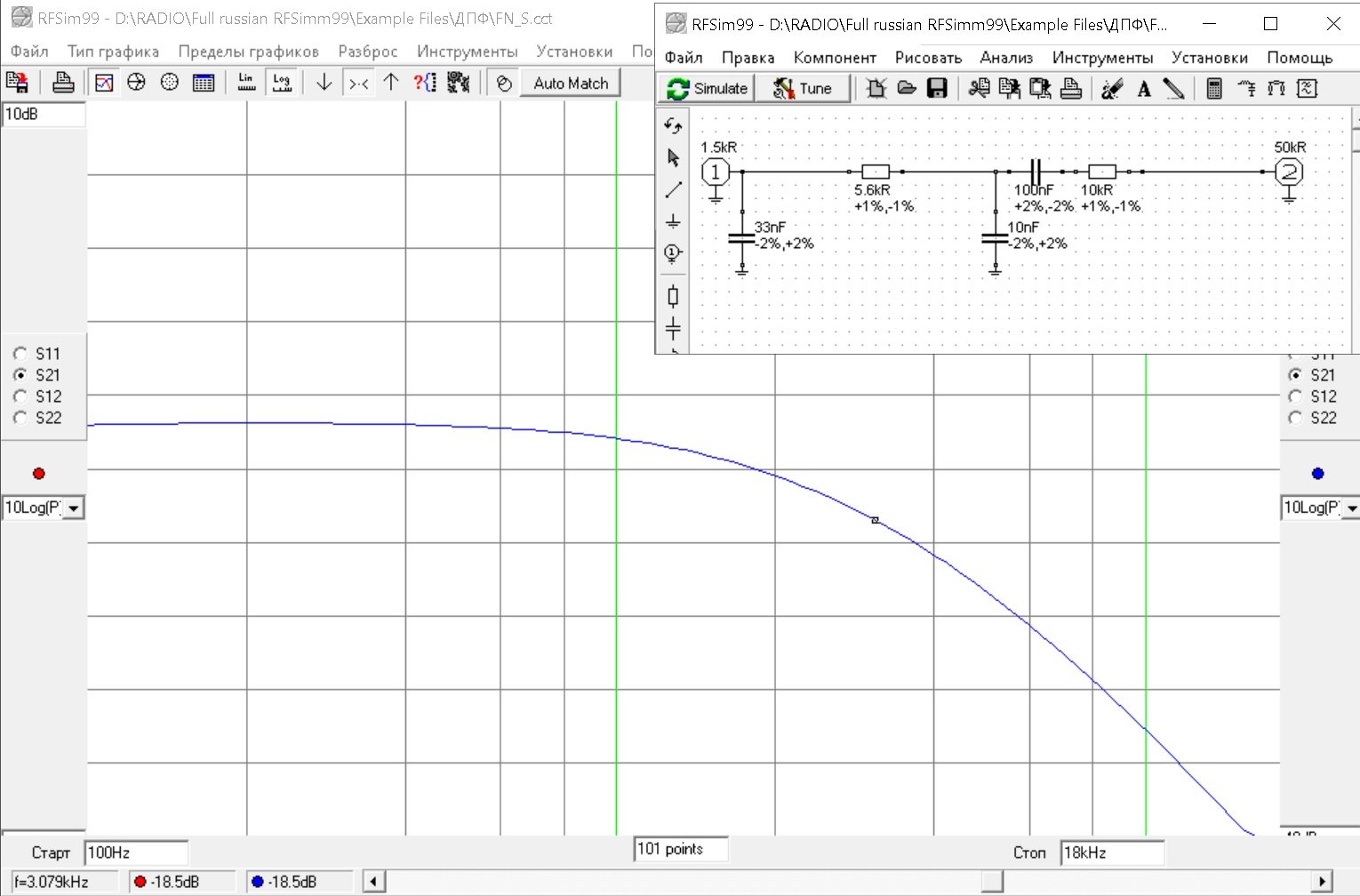Select the S11 radio button on the left
Viewport: 1360px width, 896px height.
[x=20, y=354]
